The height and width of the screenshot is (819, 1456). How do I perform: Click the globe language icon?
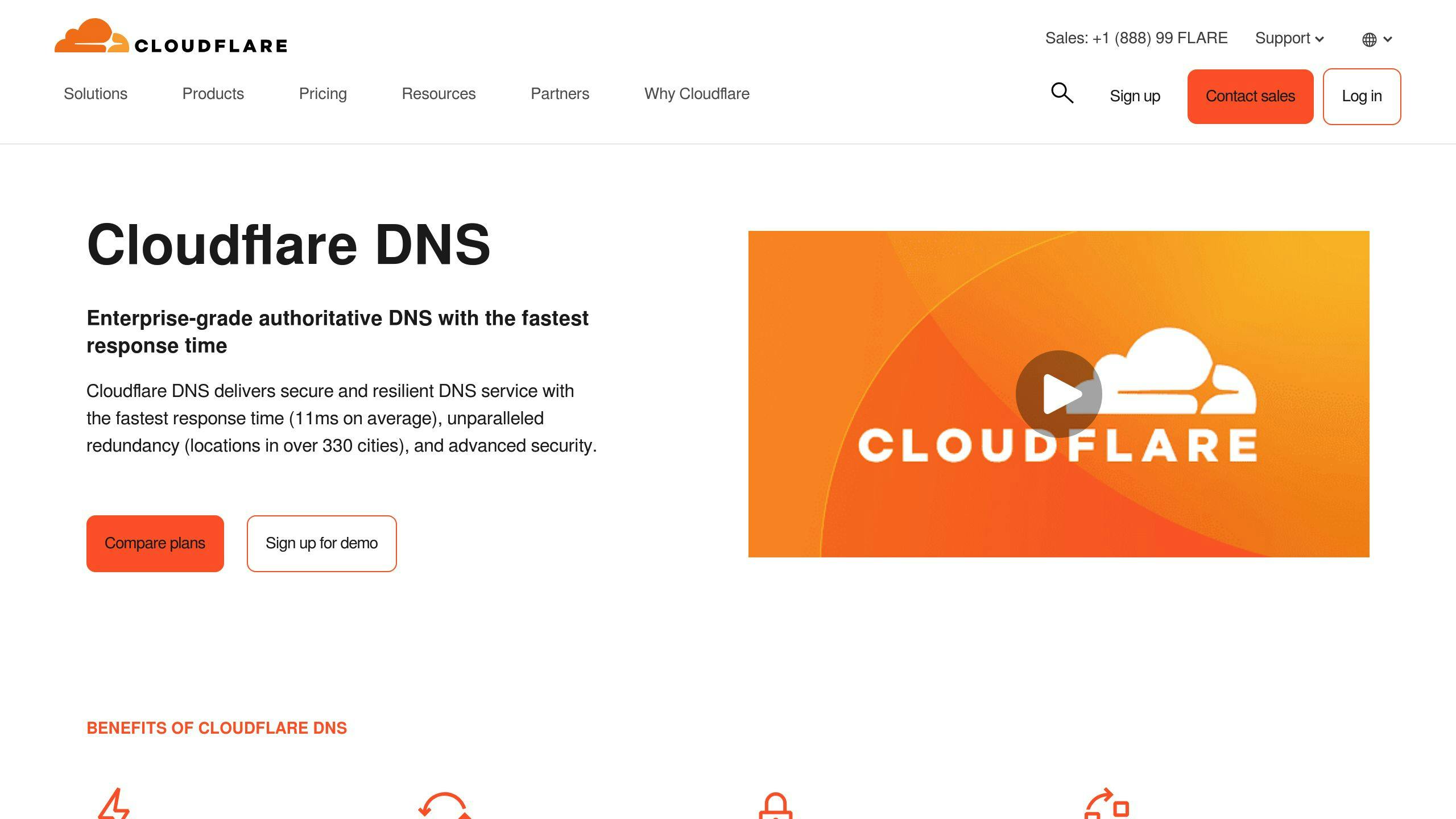click(1369, 39)
